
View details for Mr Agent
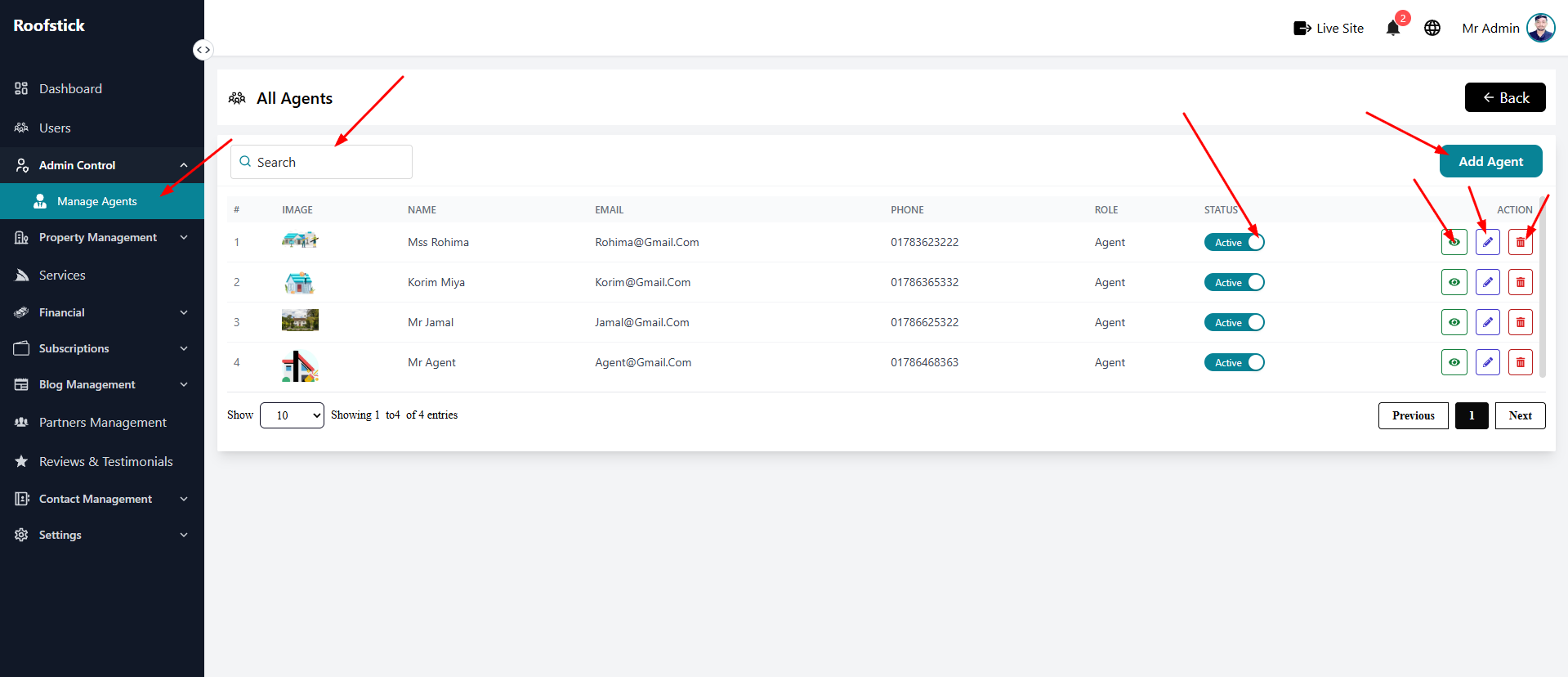tap(1454, 362)
